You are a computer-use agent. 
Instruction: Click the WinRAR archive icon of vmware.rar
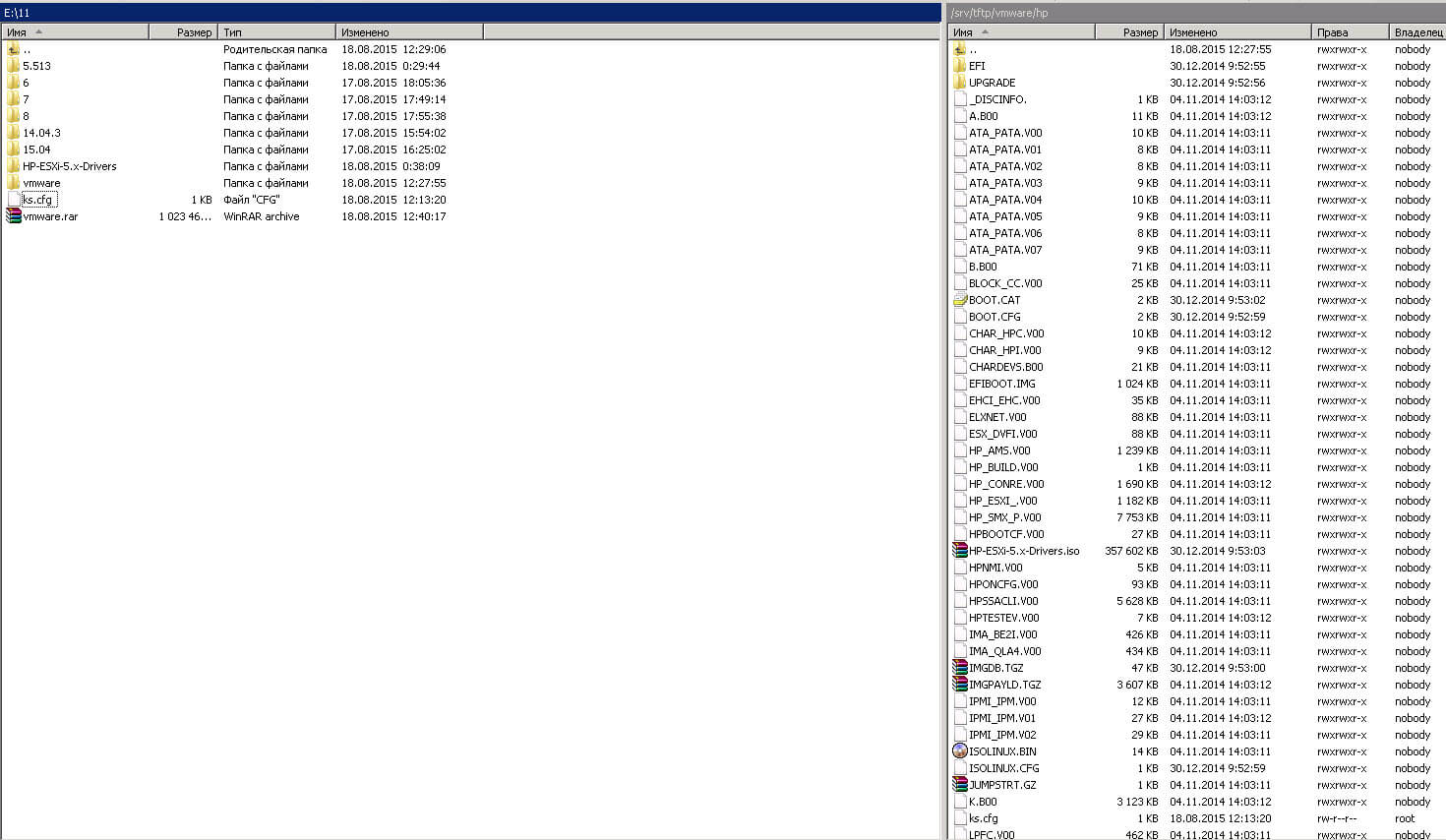tap(13, 216)
